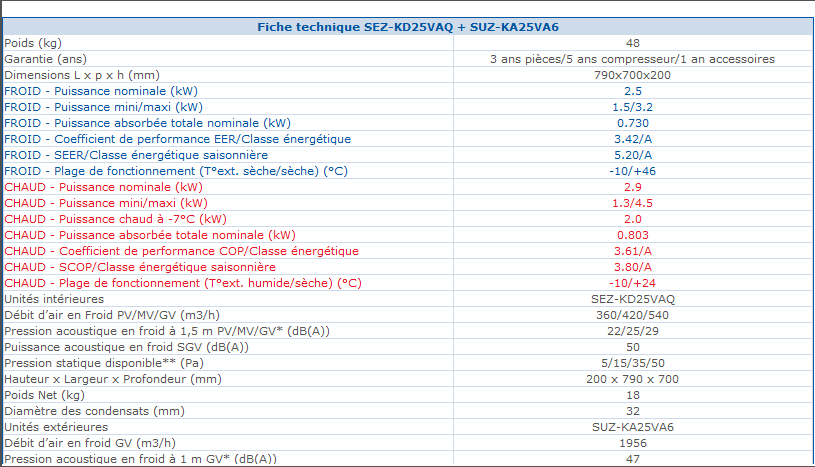Image resolution: width=815 pixels, height=467 pixels.
Task: Click the SCOP value 3.80/A
Action: click(x=633, y=267)
